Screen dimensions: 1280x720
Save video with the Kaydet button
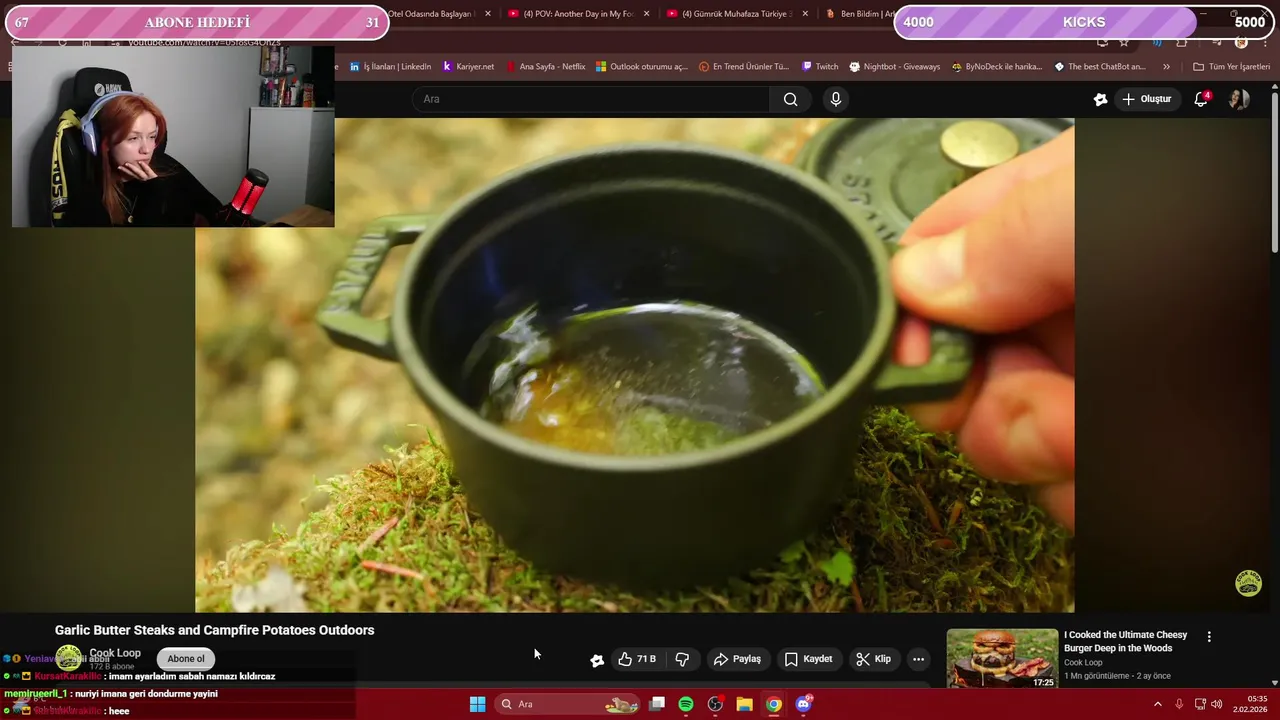pyautogui.click(x=808, y=659)
